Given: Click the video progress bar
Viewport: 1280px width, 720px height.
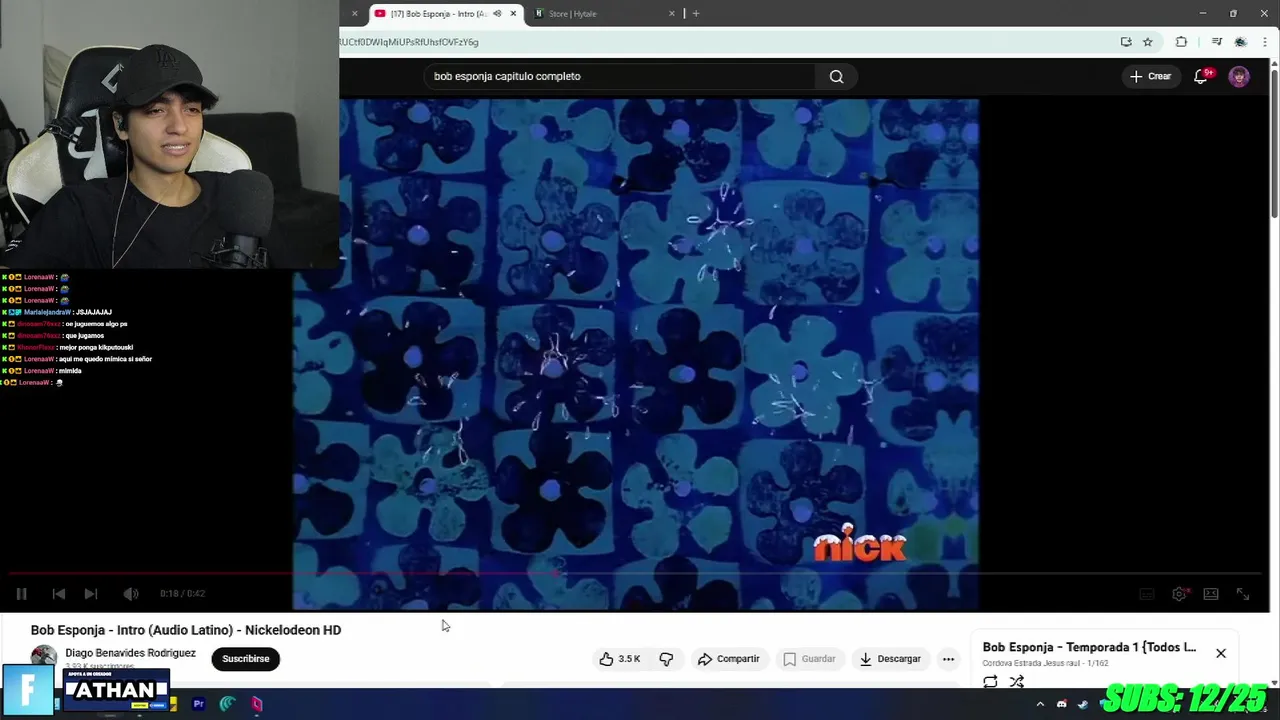Looking at the screenshot, I should 636,574.
